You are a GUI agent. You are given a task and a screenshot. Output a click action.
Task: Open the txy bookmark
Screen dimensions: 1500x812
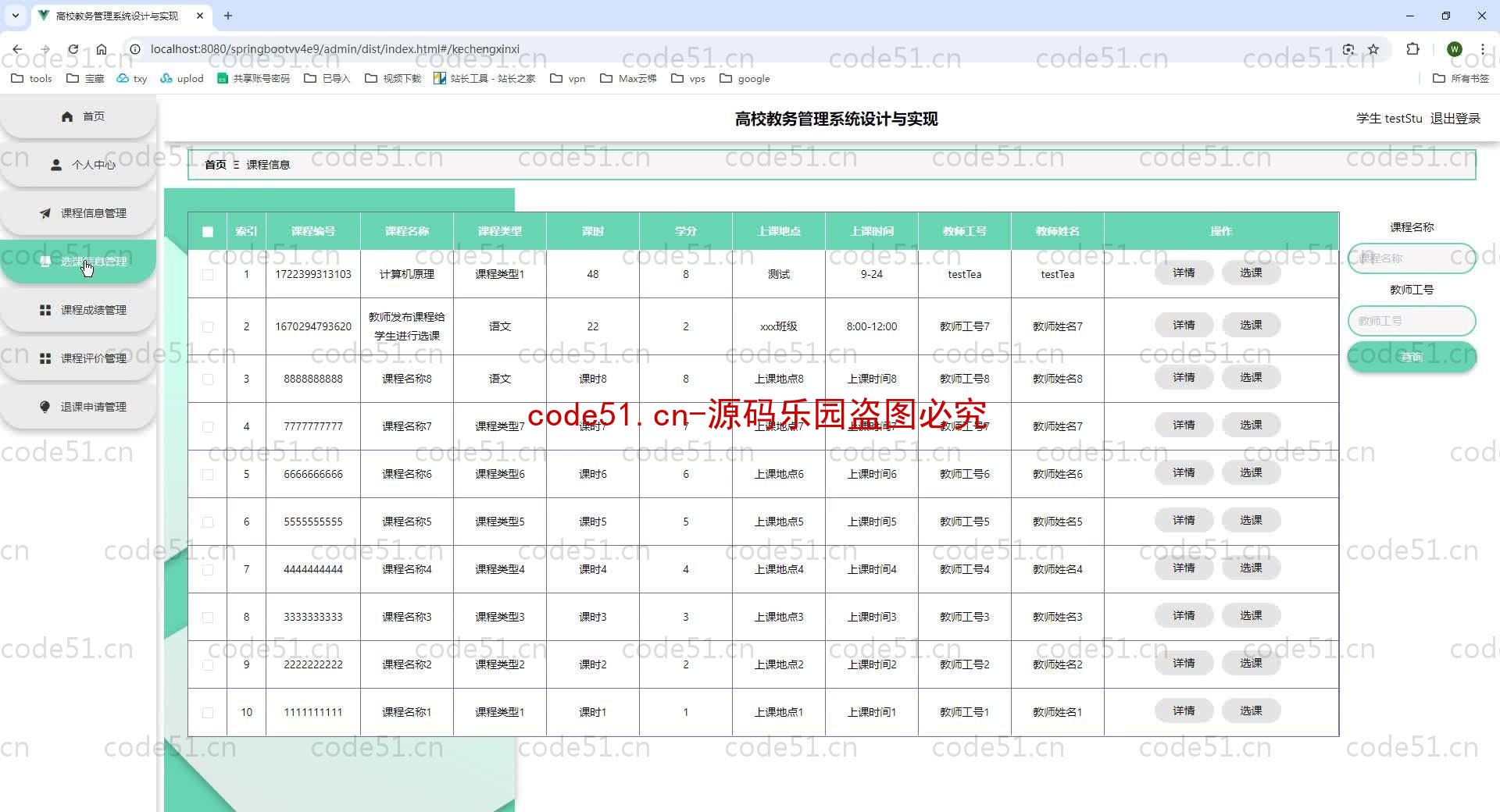click(132, 78)
